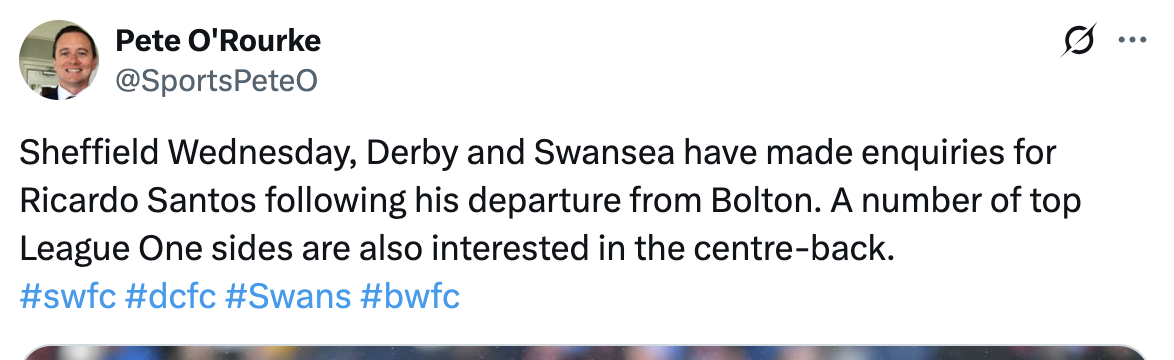Open the attached image preview below the hashtags
This screenshot has height=360, width=1174.
586,353
